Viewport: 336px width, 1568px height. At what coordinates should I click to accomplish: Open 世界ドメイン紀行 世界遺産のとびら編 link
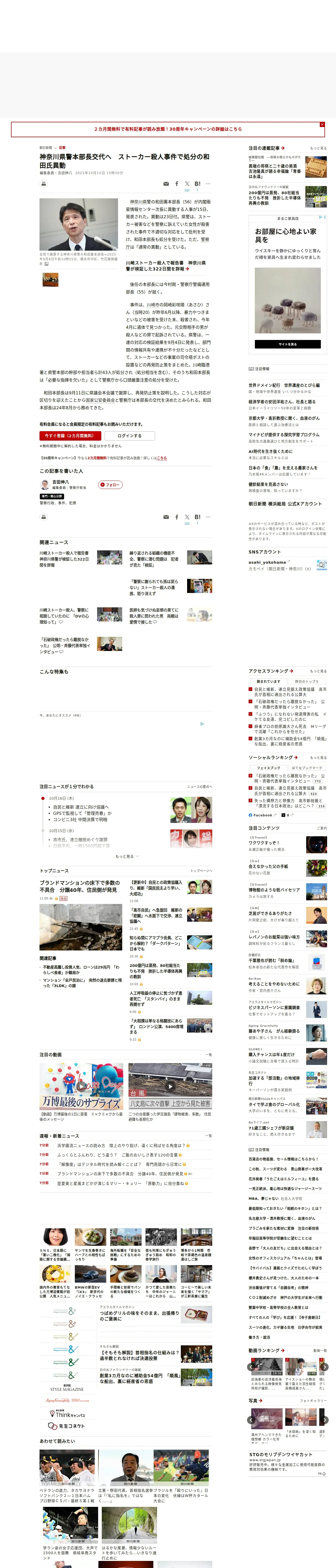pyautogui.click(x=284, y=385)
